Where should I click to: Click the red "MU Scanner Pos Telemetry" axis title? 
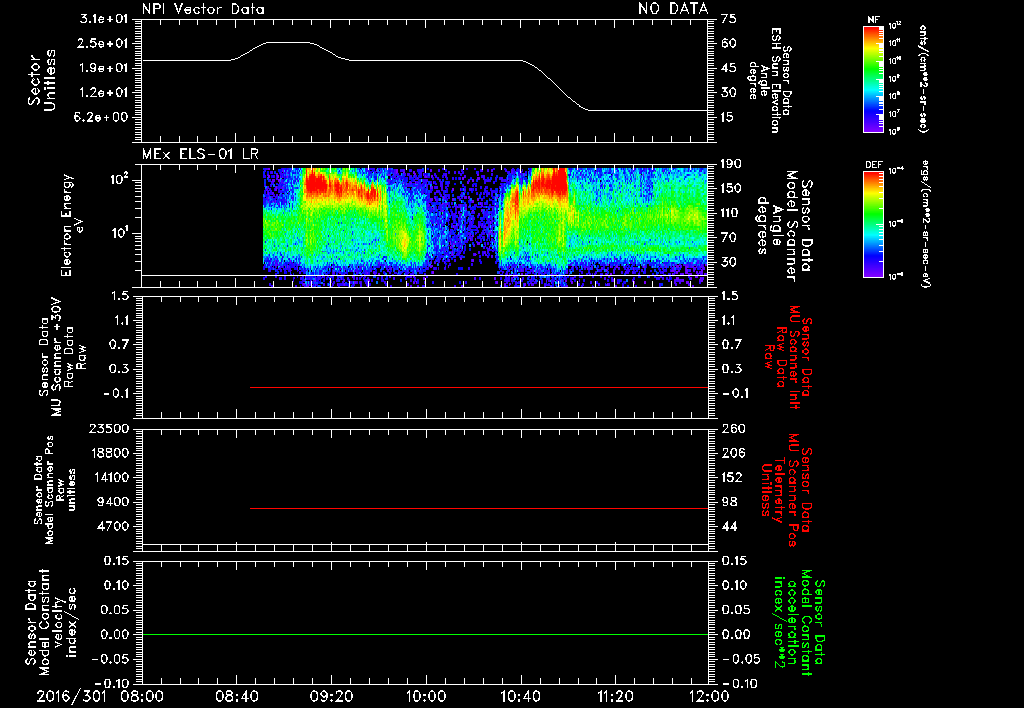pos(785,490)
